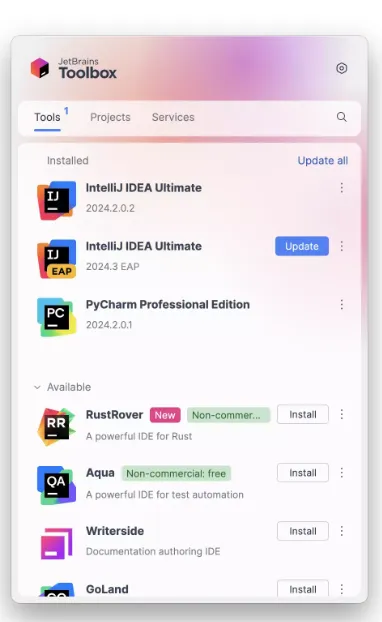The image size is (382, 622).
Task: Install RustRover
Action: click(303, 414)
